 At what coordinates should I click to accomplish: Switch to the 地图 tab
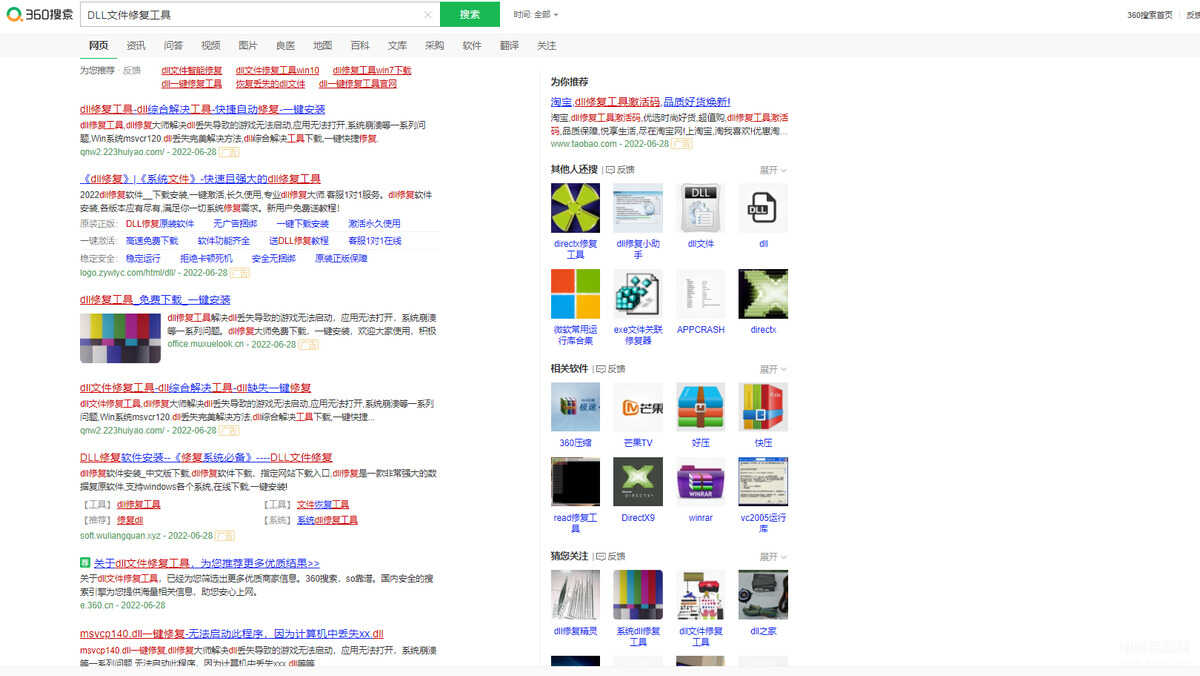coord(322,45)
